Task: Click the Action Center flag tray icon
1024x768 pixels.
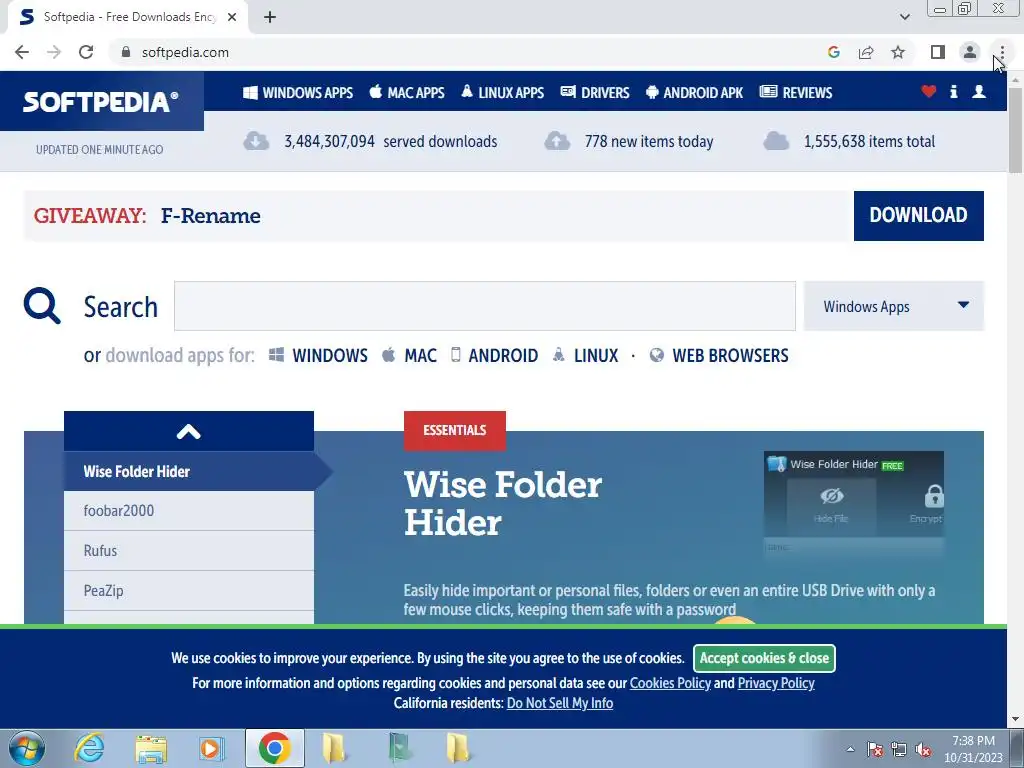Action: click(x=875, y=750)
